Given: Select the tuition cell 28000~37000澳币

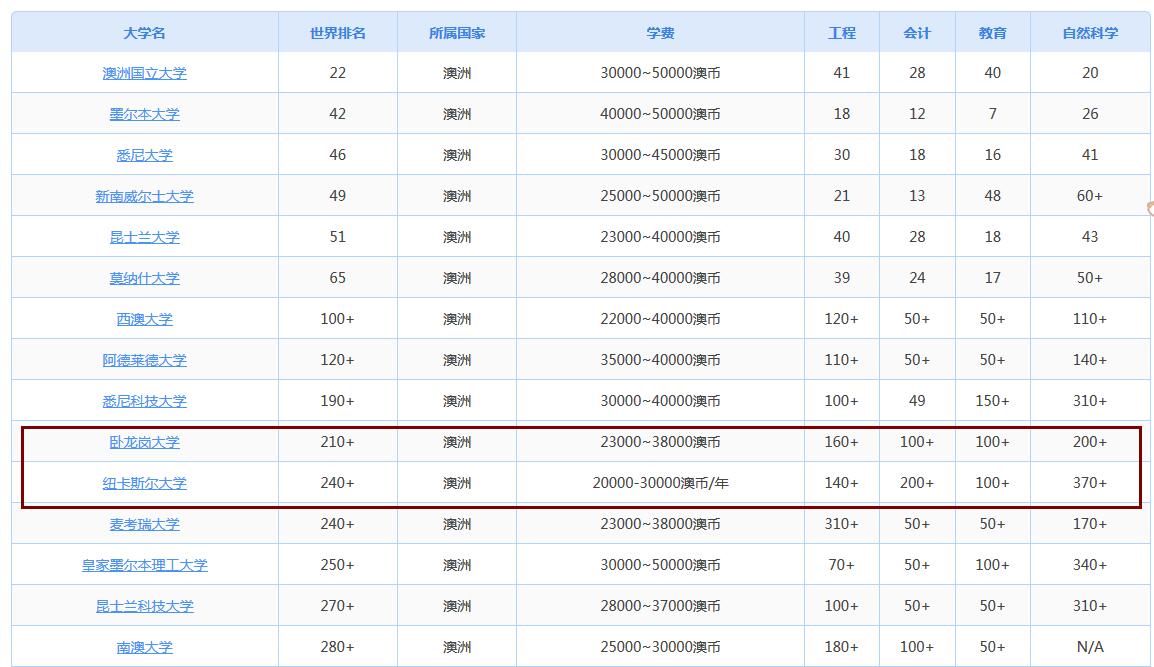Looking at the screenshot, I should pyautogui.click(x=660, y=606).
